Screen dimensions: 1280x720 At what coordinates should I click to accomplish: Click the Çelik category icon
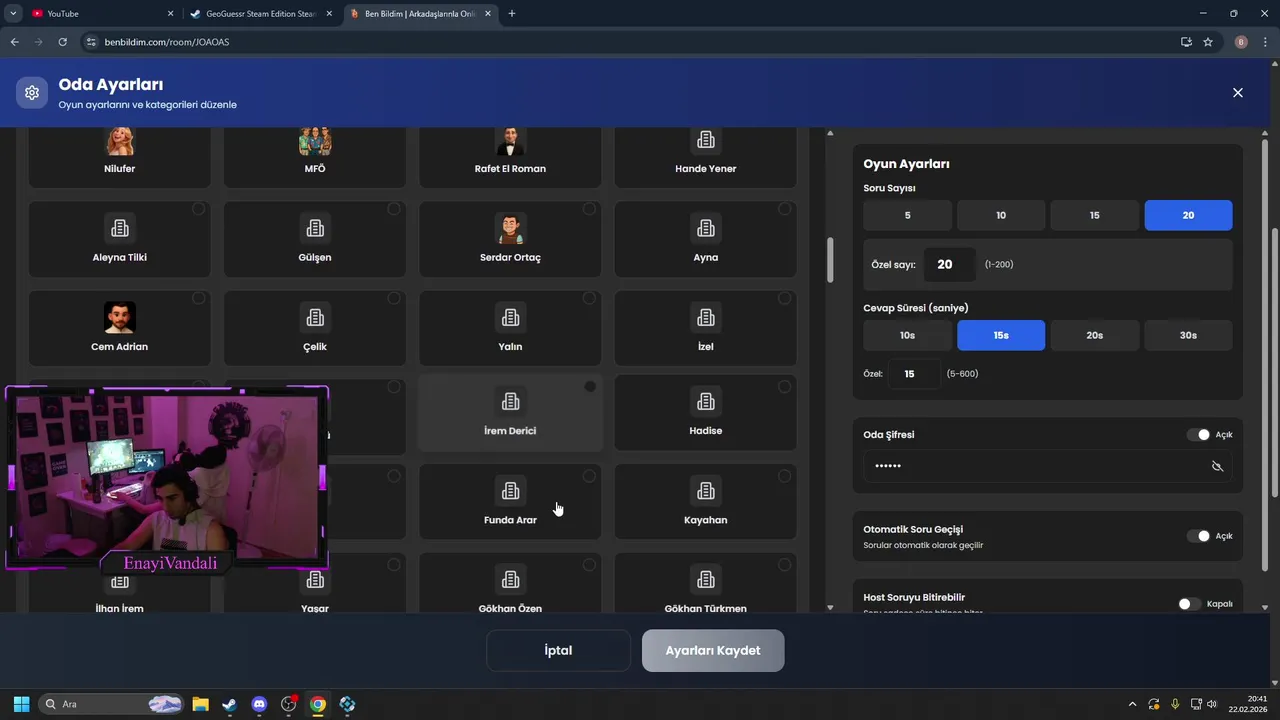point(315,318)
